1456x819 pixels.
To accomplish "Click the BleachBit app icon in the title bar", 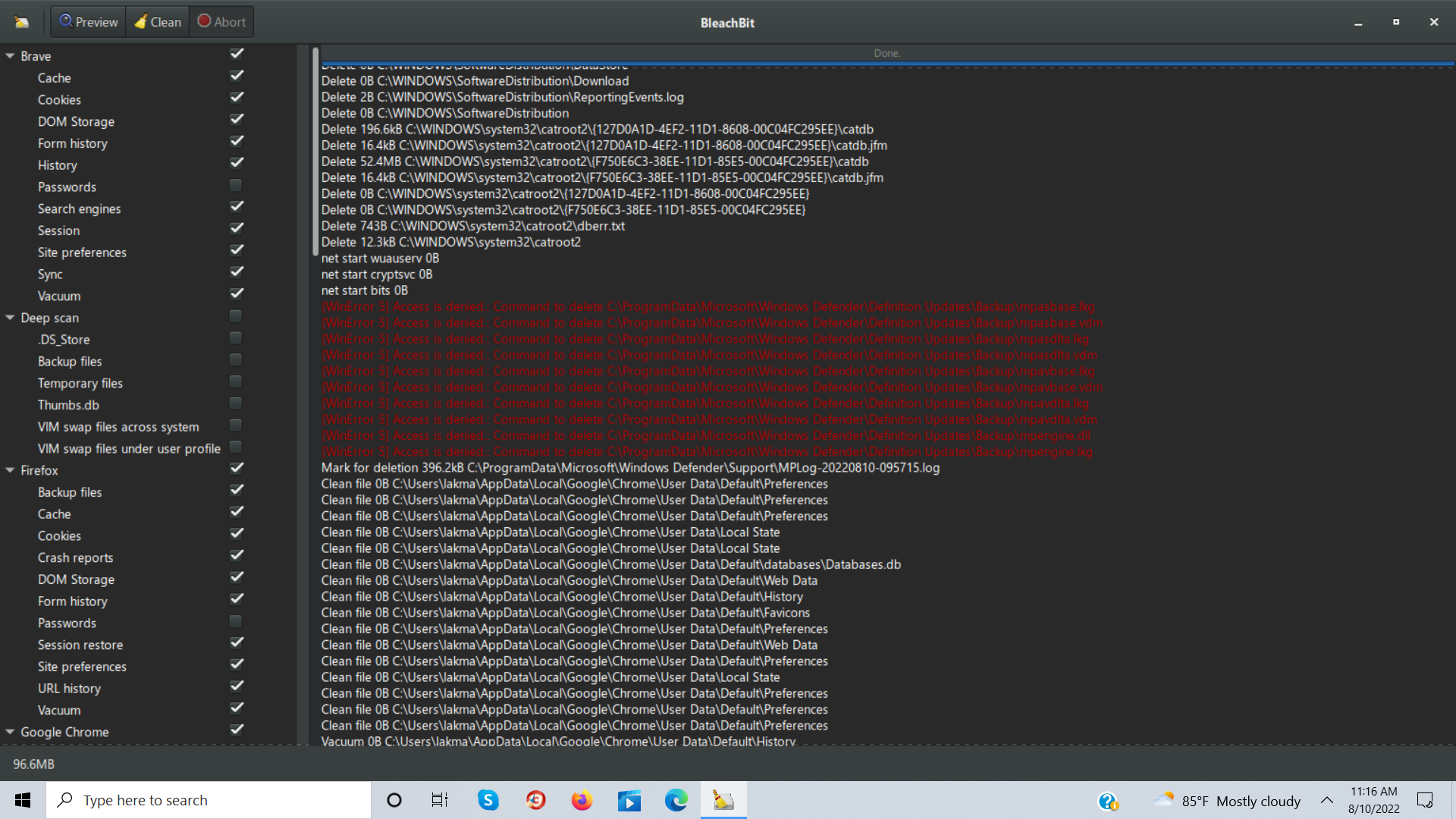I will [22, 21].
